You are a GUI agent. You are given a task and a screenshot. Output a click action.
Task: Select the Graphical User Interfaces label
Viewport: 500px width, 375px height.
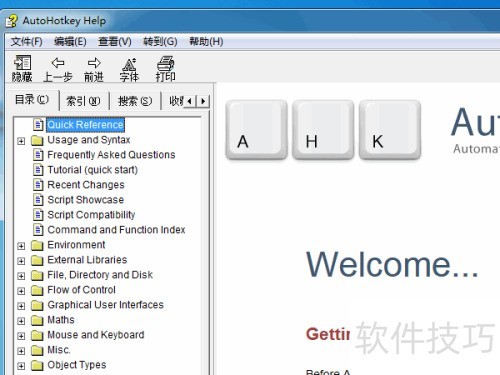pos(105,305)
